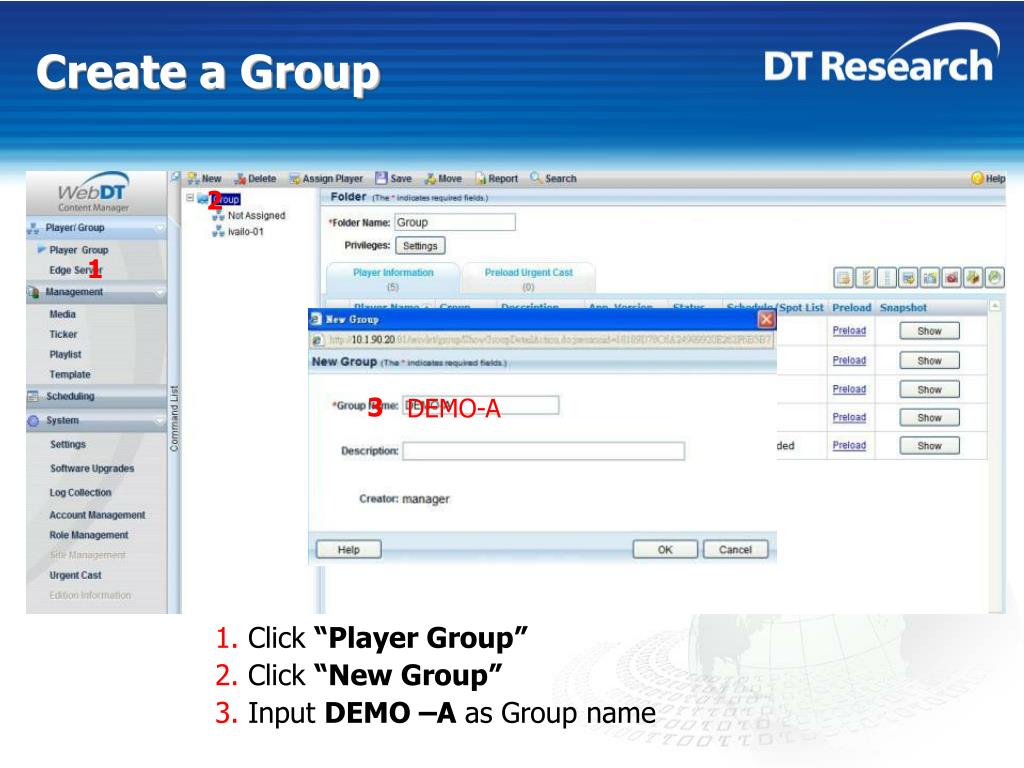Click the checklist icon in player toolbar
This screenshot has width=1024, height=768.
point(865,278)
